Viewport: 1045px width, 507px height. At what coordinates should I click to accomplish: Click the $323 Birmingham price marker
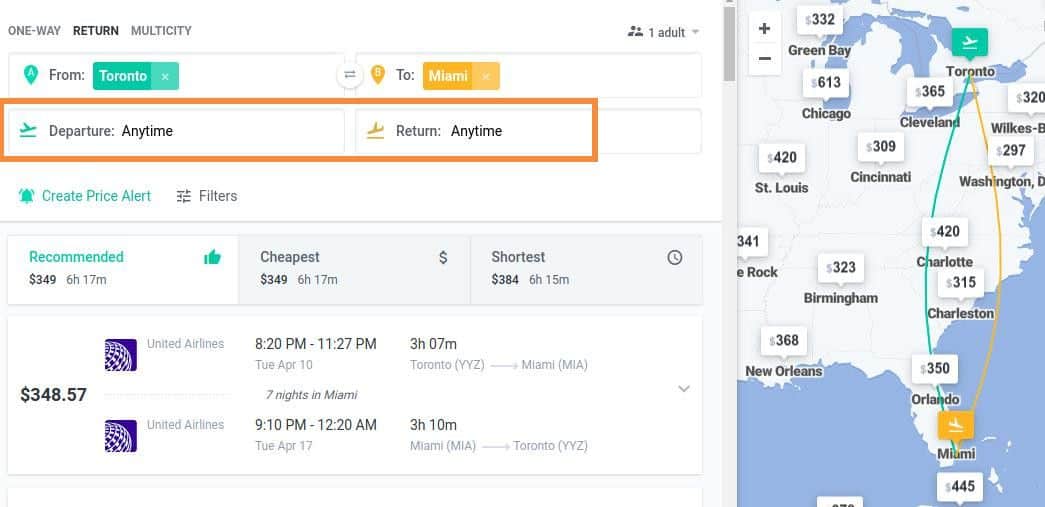pyautogui.click(x=840, y=268)
